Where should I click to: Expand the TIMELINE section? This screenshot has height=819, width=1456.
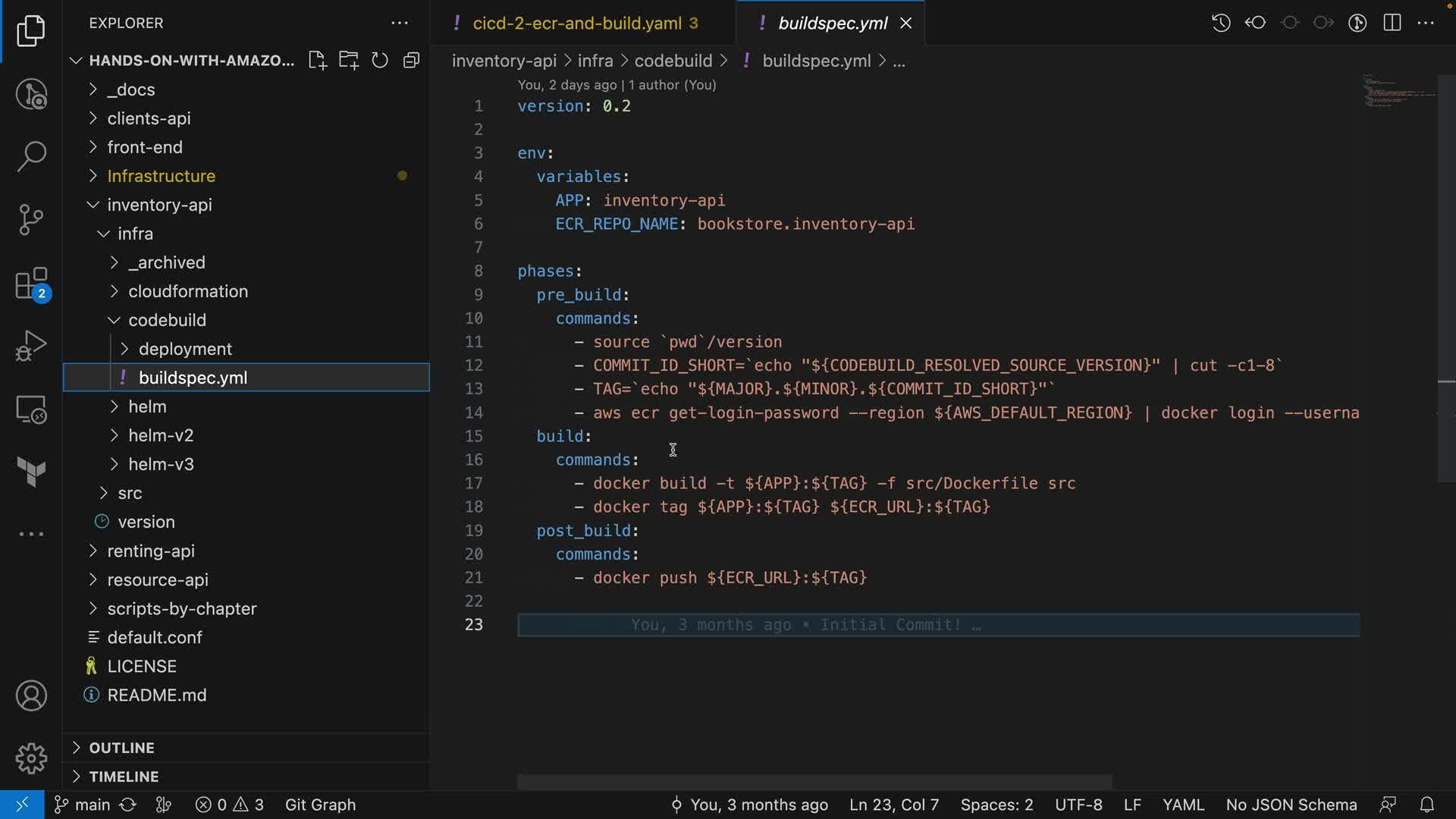coord(124,777)
